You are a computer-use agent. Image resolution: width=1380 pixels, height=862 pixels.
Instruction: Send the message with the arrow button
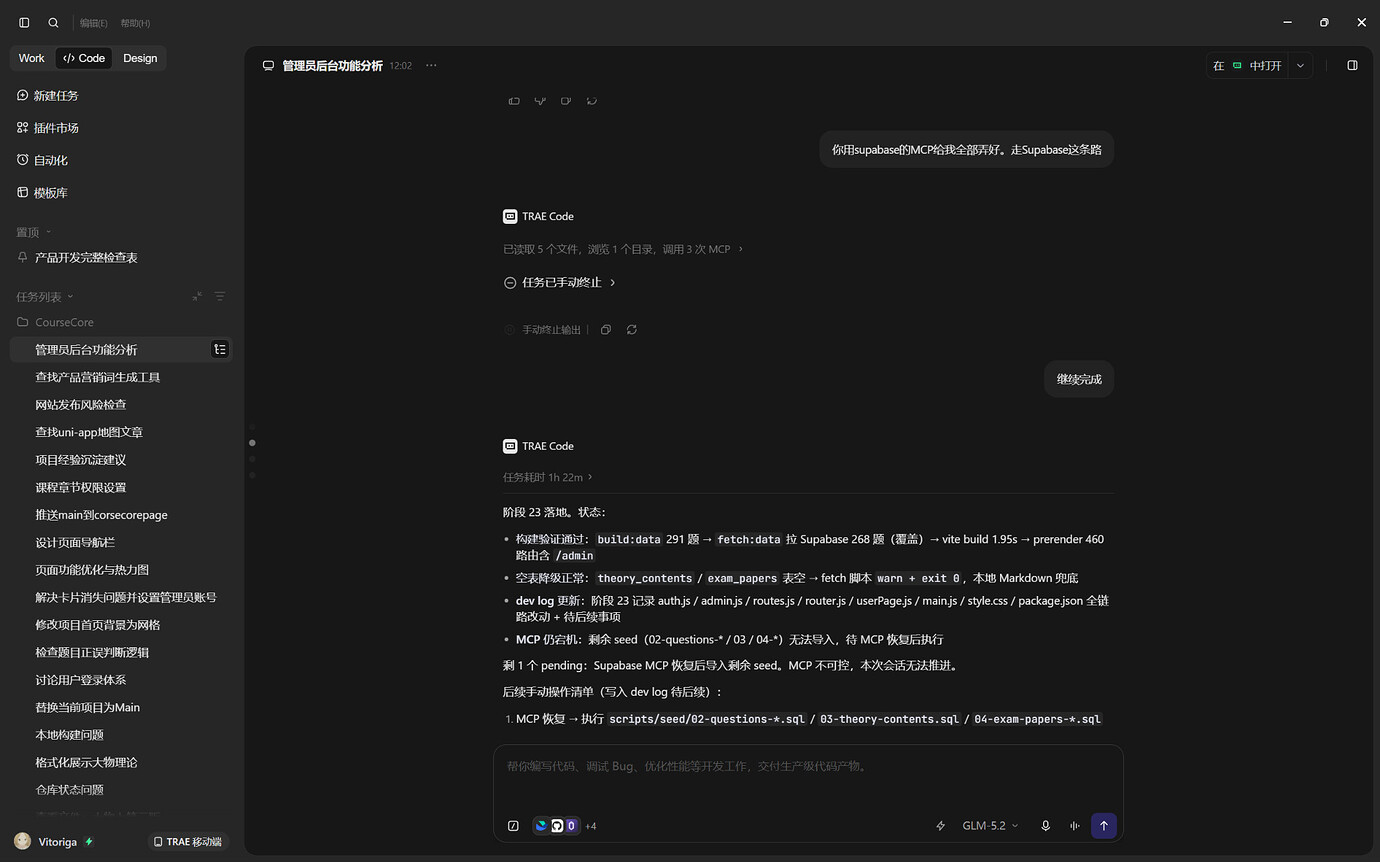tap(1104, 826)
